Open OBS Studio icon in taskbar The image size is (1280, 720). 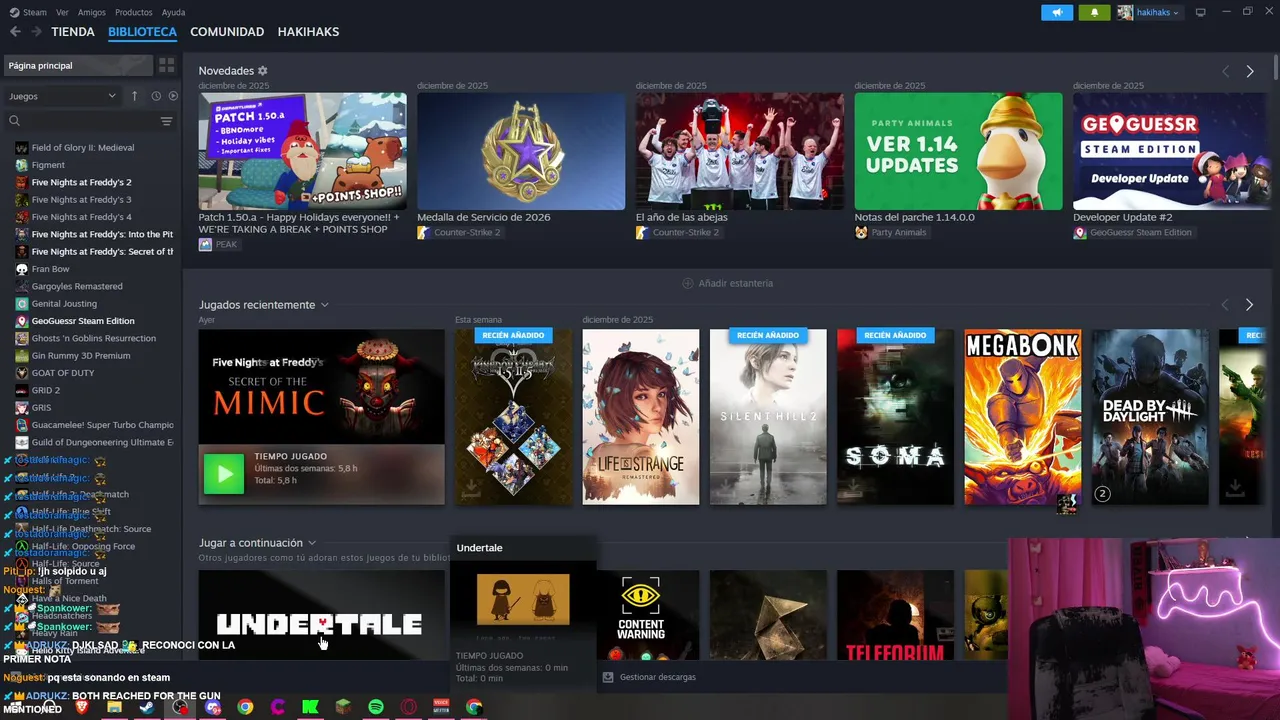(180, 707)
